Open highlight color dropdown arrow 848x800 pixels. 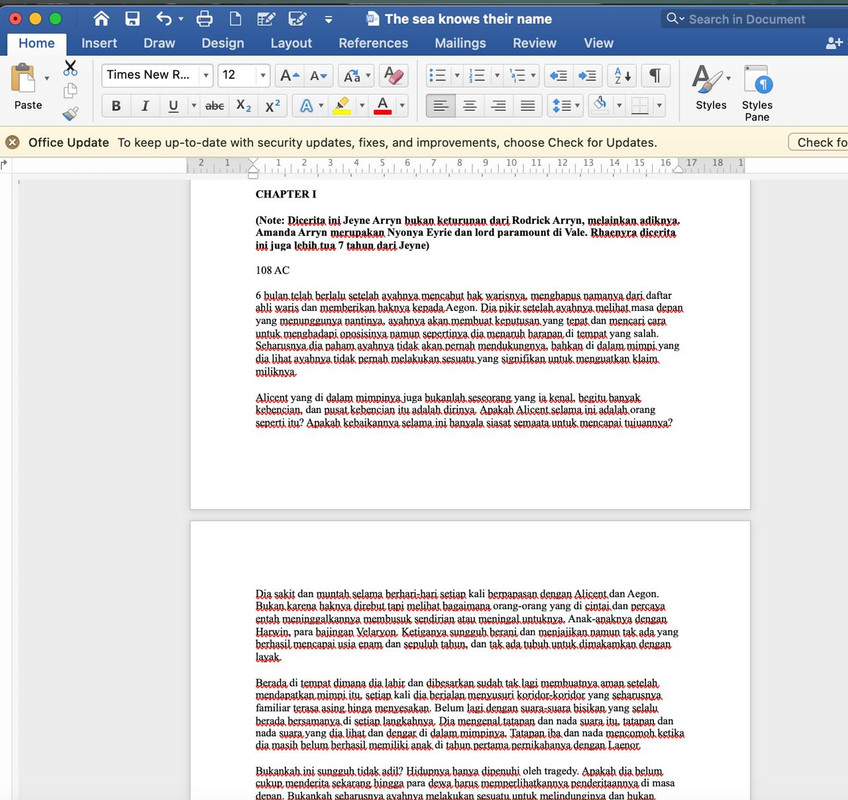pyautogui.click(x=362, y=106)
